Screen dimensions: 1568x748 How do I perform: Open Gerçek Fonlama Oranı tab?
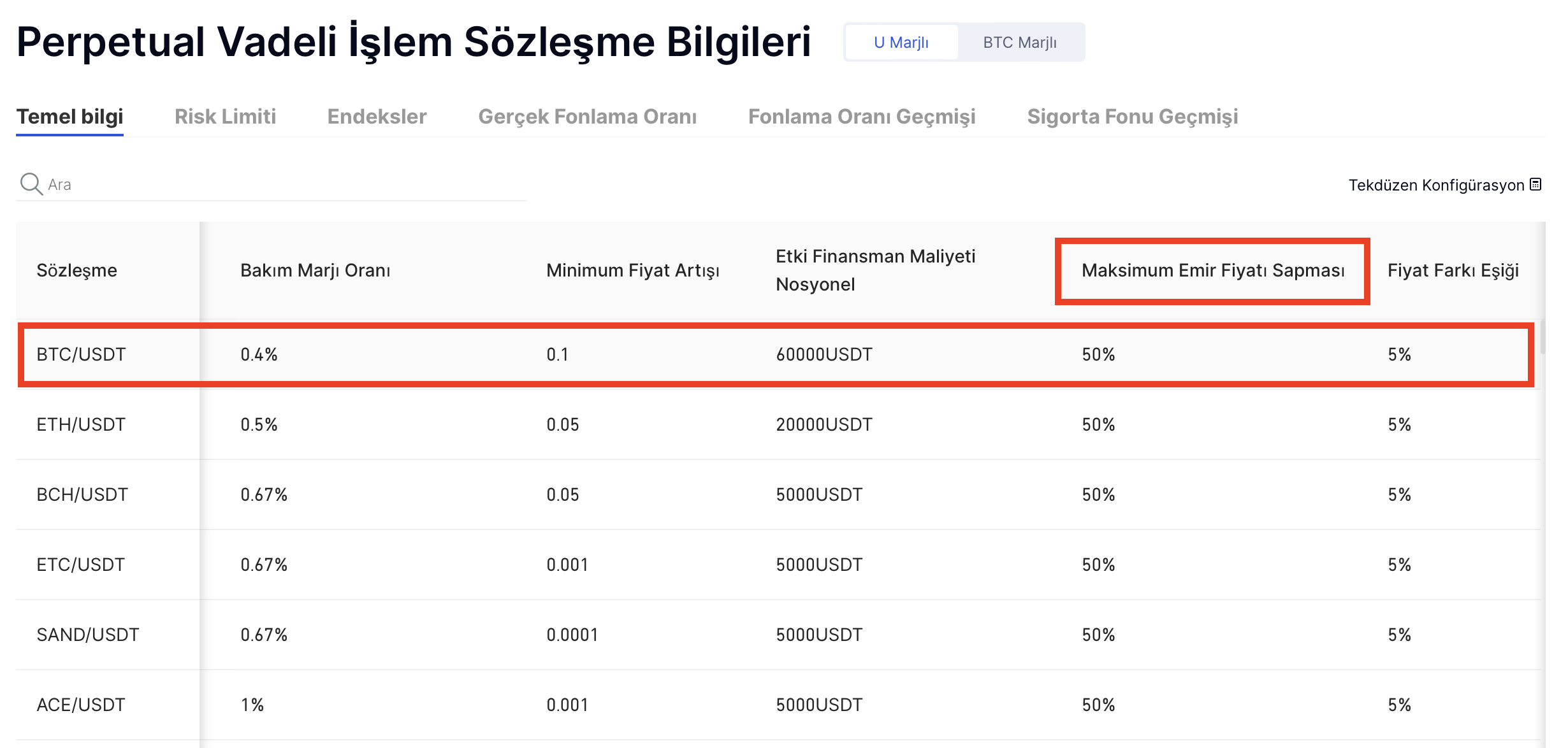(x=587, y=117)
